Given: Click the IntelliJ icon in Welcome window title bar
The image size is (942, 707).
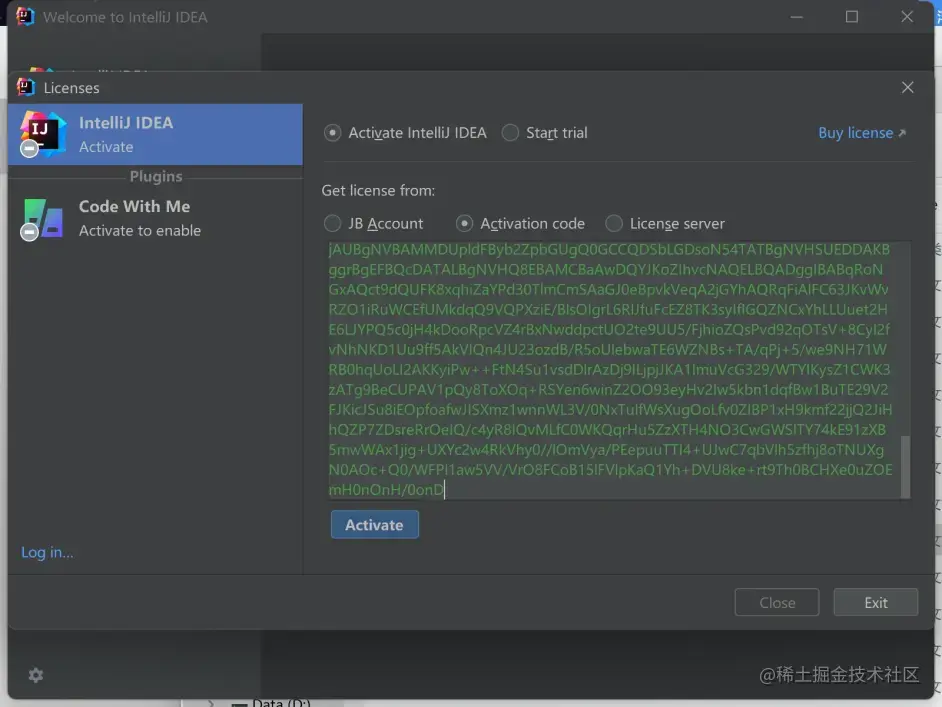Looking at the screenshot, I should (x=25, y=16).
